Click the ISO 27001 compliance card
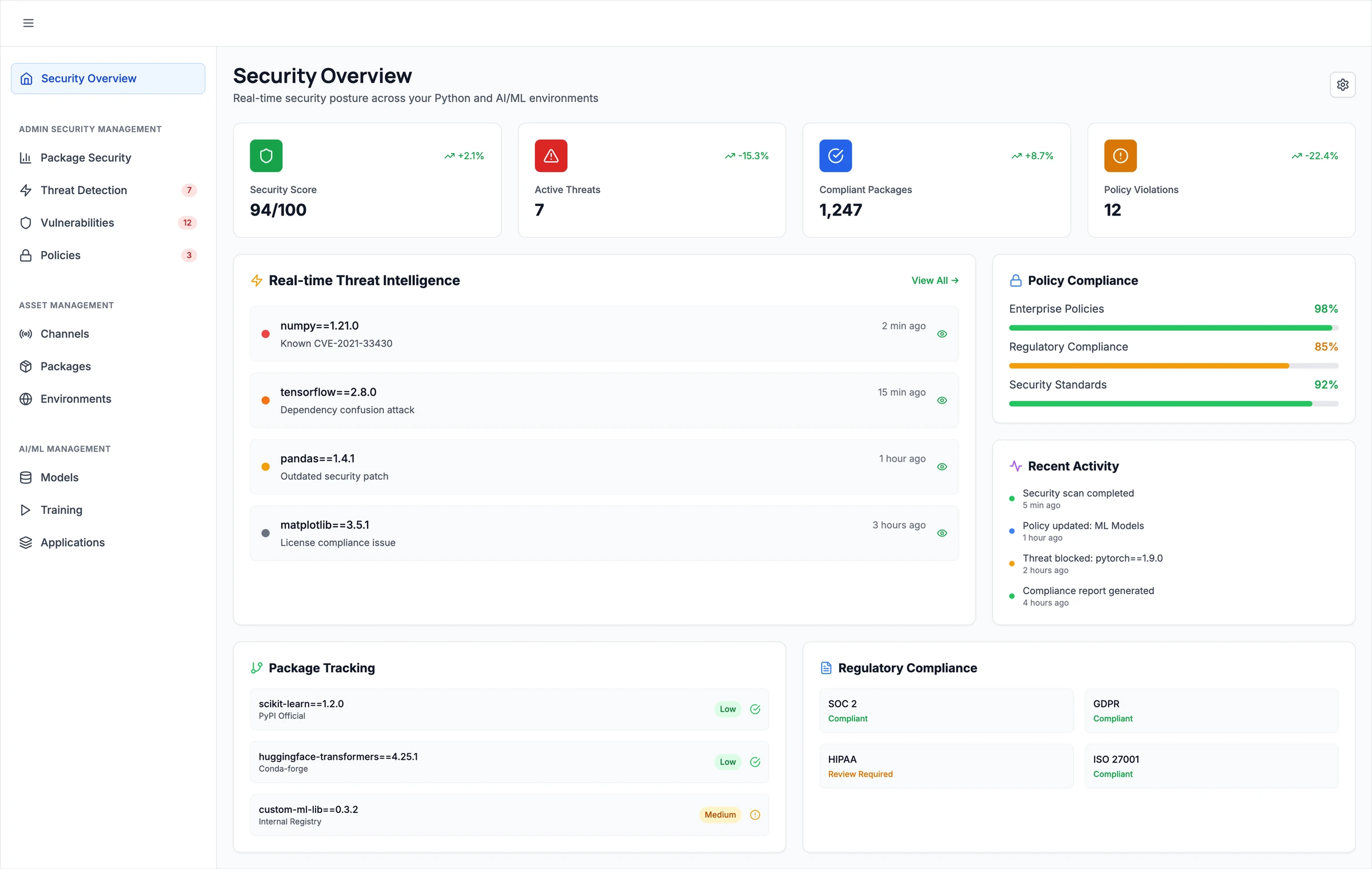The height and width of the screenshot is (869, 1372). tap(1211, 766)
